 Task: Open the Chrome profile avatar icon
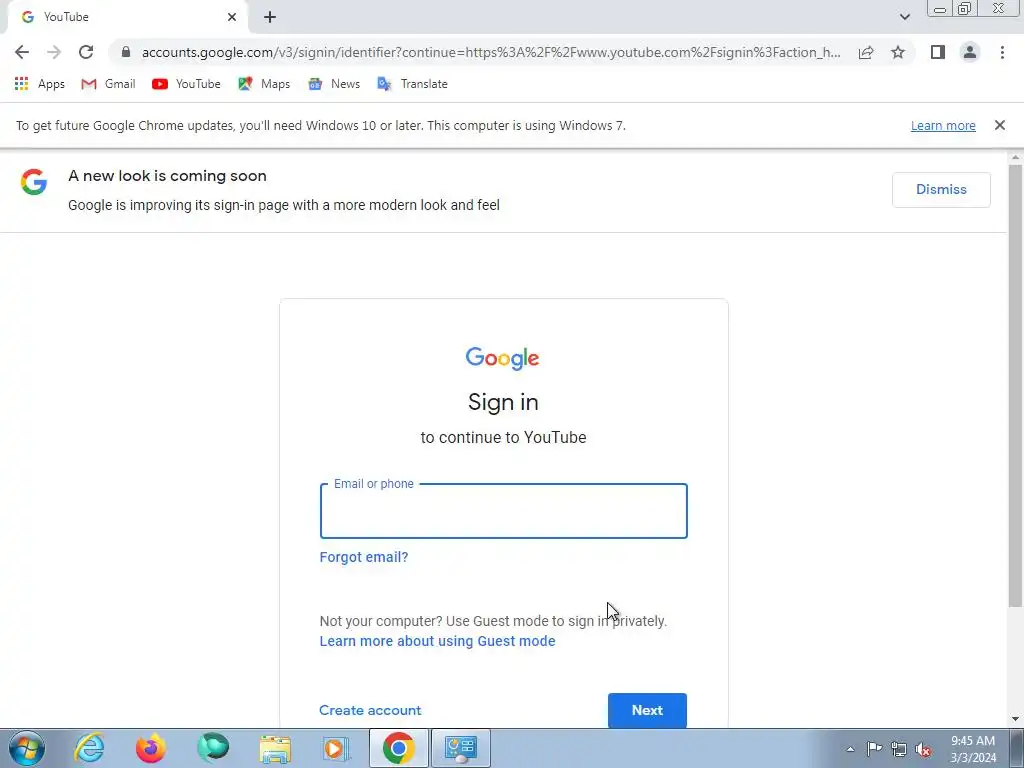970,52
